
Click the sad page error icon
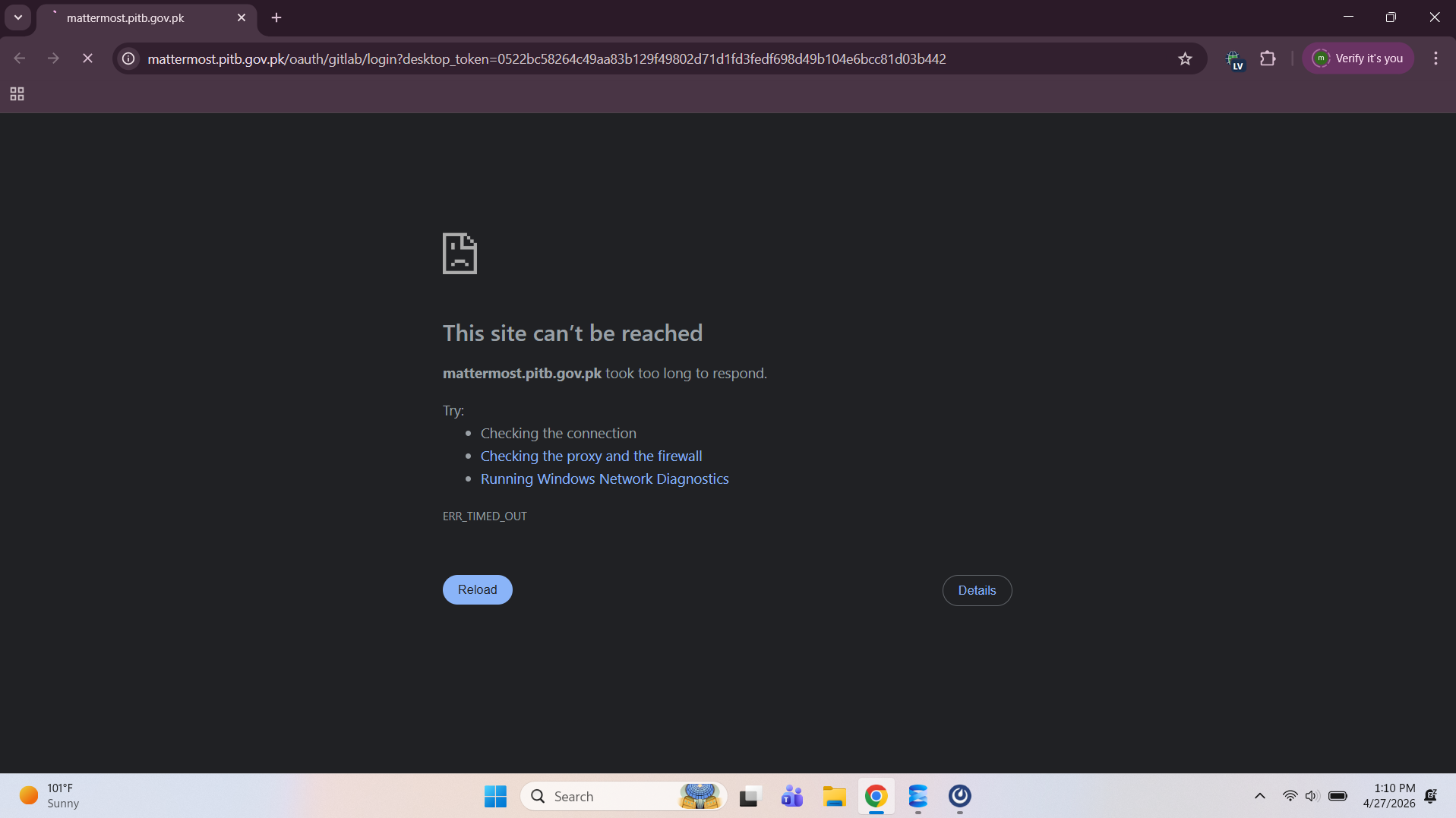point(460,253)
